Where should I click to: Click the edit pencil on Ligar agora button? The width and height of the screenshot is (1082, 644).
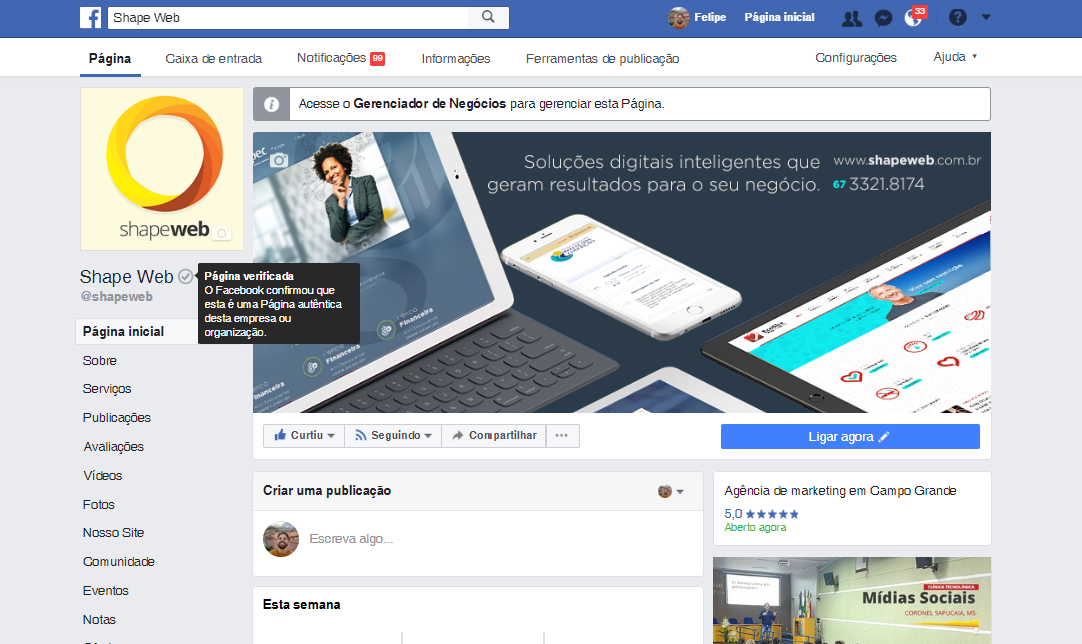coord(884,436)
